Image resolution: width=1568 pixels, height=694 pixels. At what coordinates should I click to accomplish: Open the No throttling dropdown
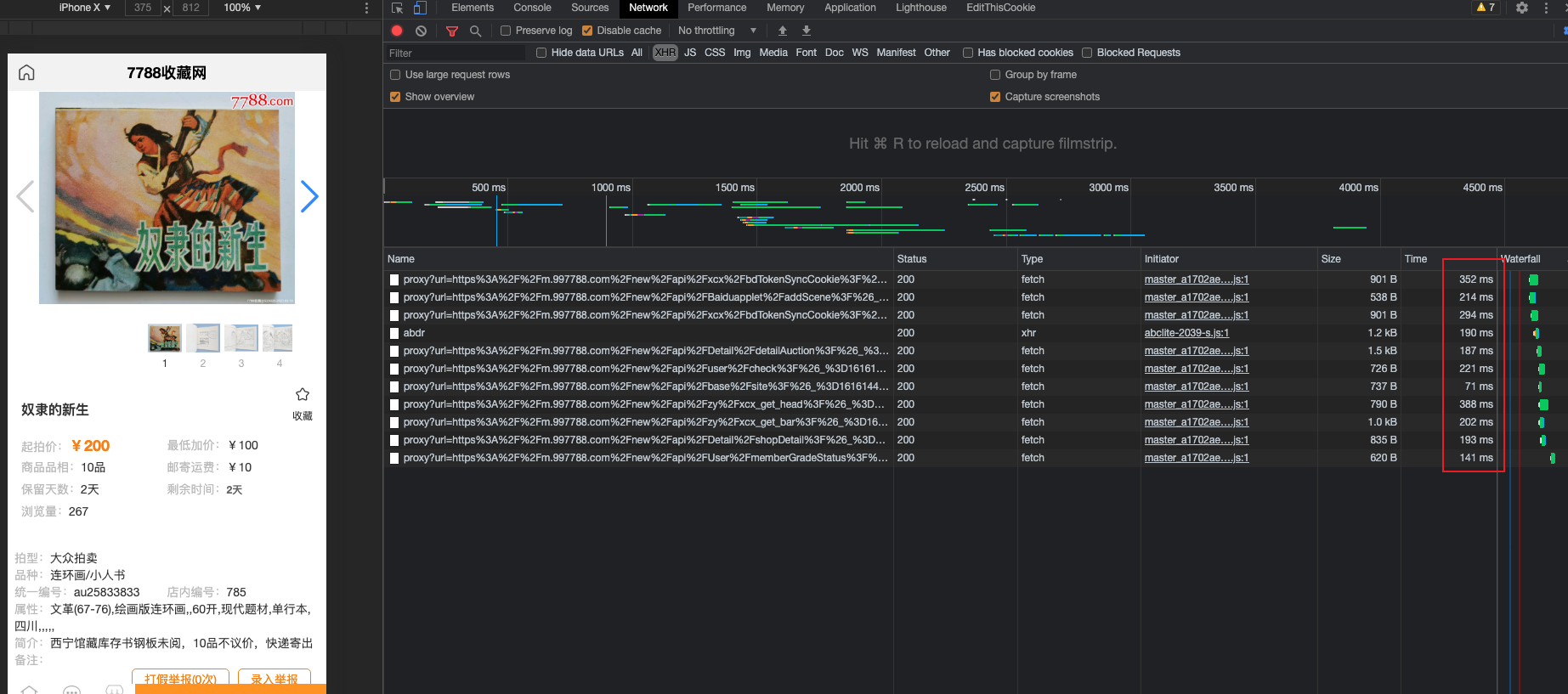tap(716, 31)
